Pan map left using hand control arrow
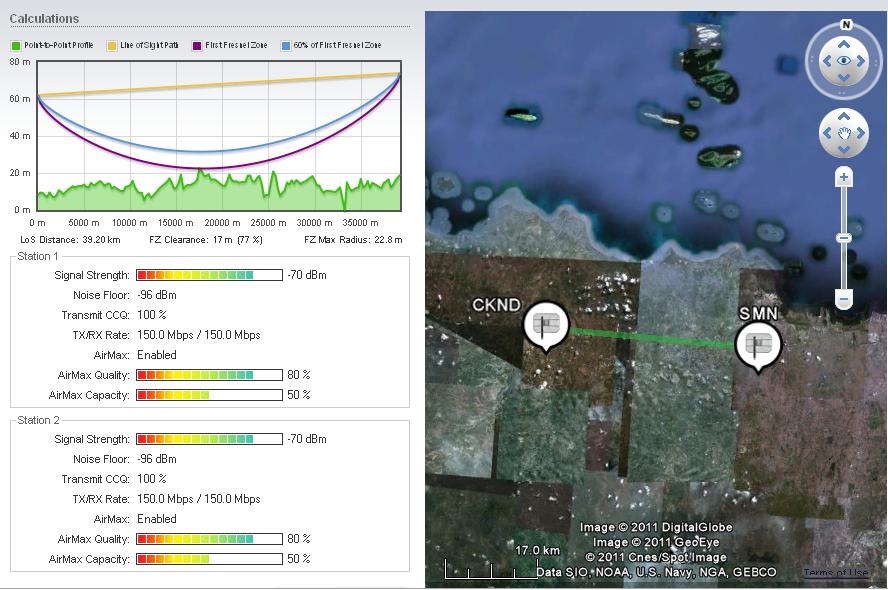 [x=827, y=133]
